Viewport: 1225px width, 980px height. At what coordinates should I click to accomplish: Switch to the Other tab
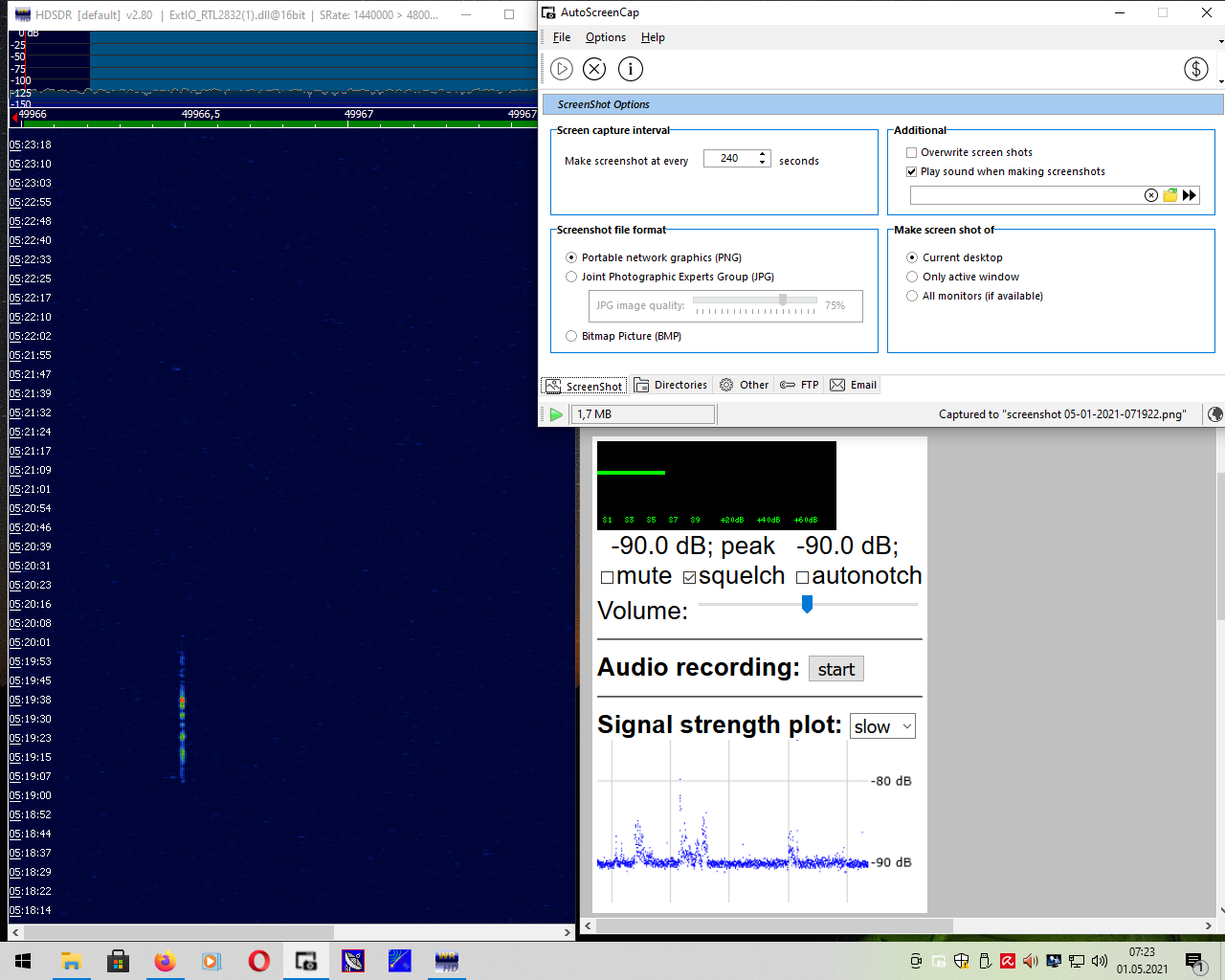click(x=745, y=385)
